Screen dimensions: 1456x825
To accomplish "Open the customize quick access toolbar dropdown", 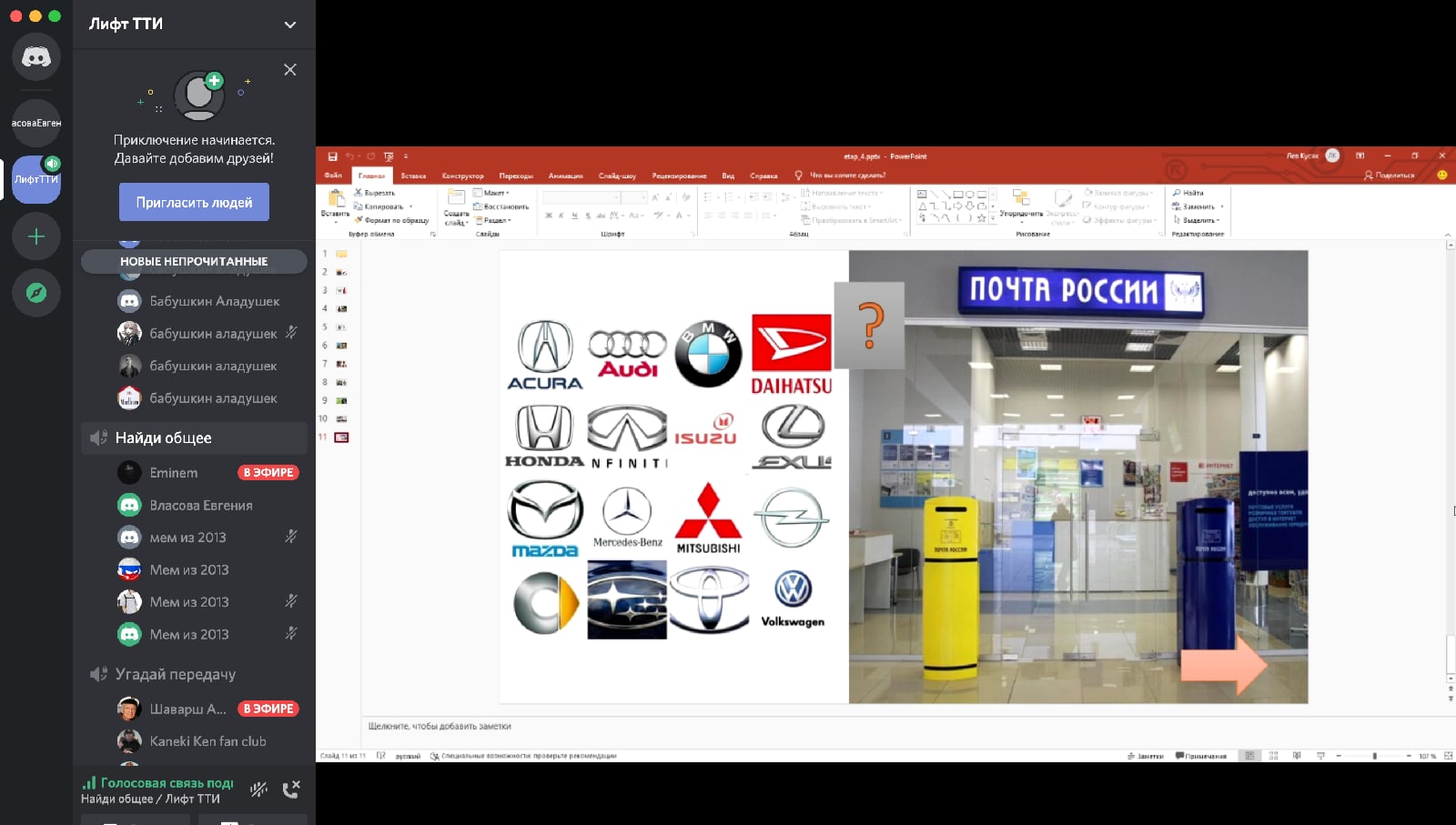I will 406,156.
